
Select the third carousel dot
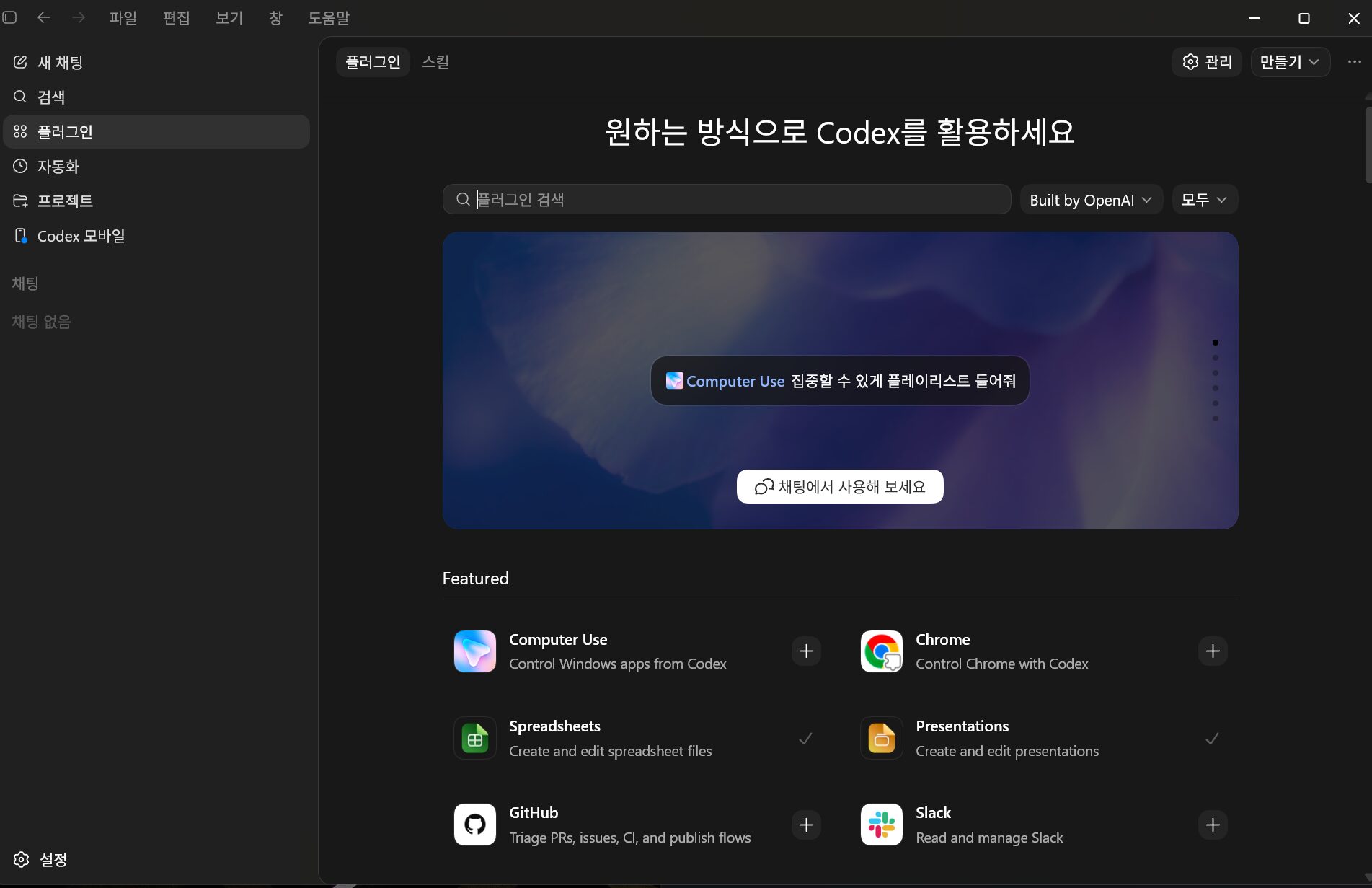click(x=1216, y=373)
